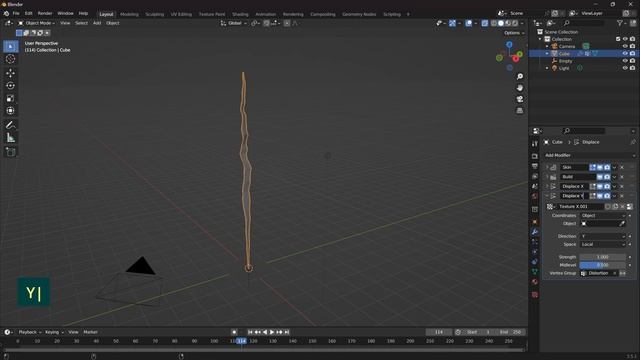This screenshot has height=360, width=640.
Task: Open the Keying popover in timeline
Action: click(54, 332)
